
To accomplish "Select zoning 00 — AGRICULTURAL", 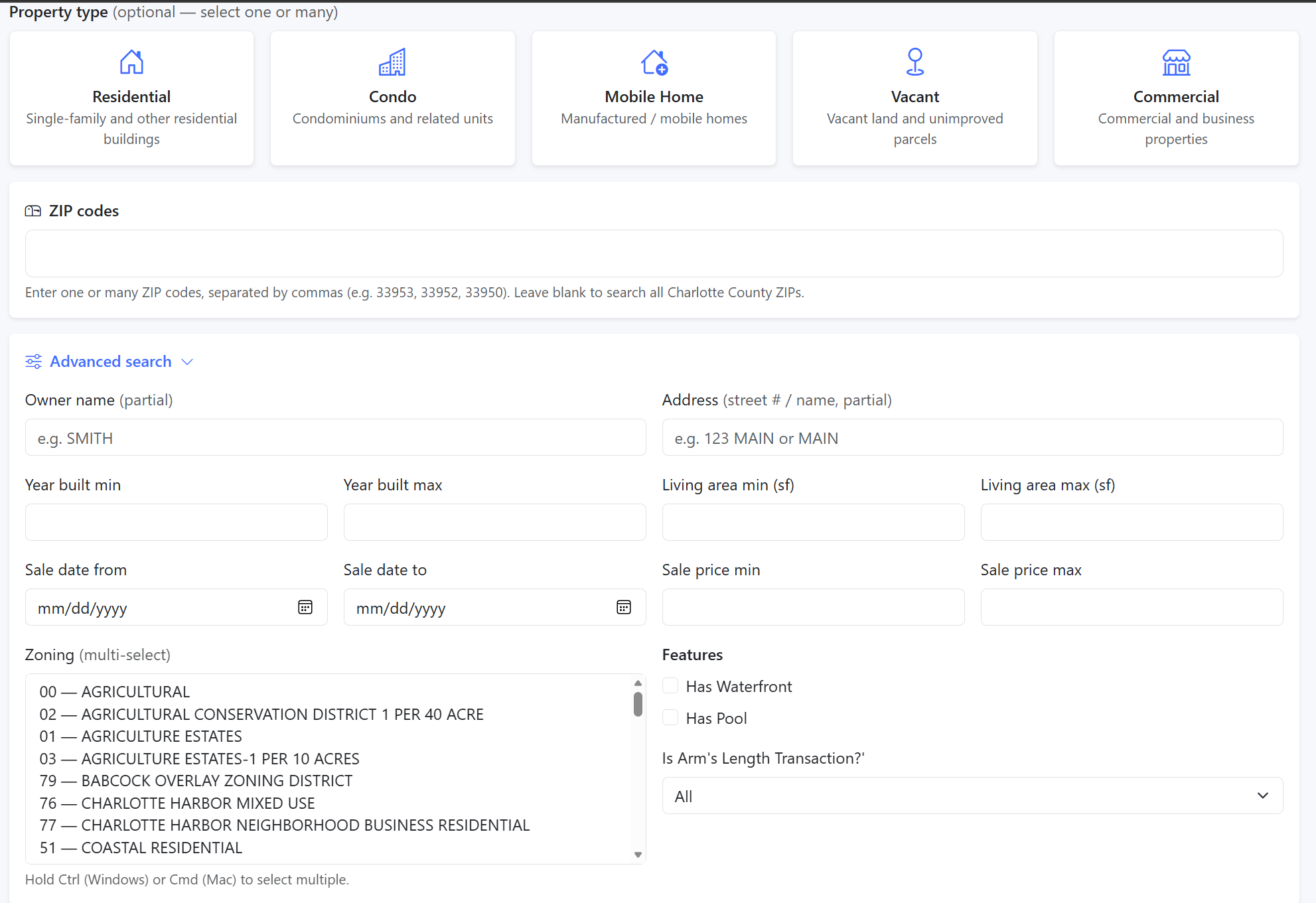I will point(329,692).
